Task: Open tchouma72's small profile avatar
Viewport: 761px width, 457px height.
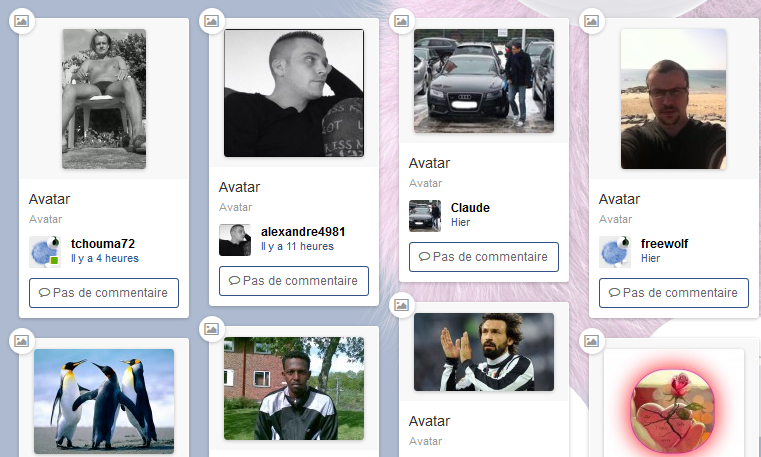Action: [x=45, y=252]
